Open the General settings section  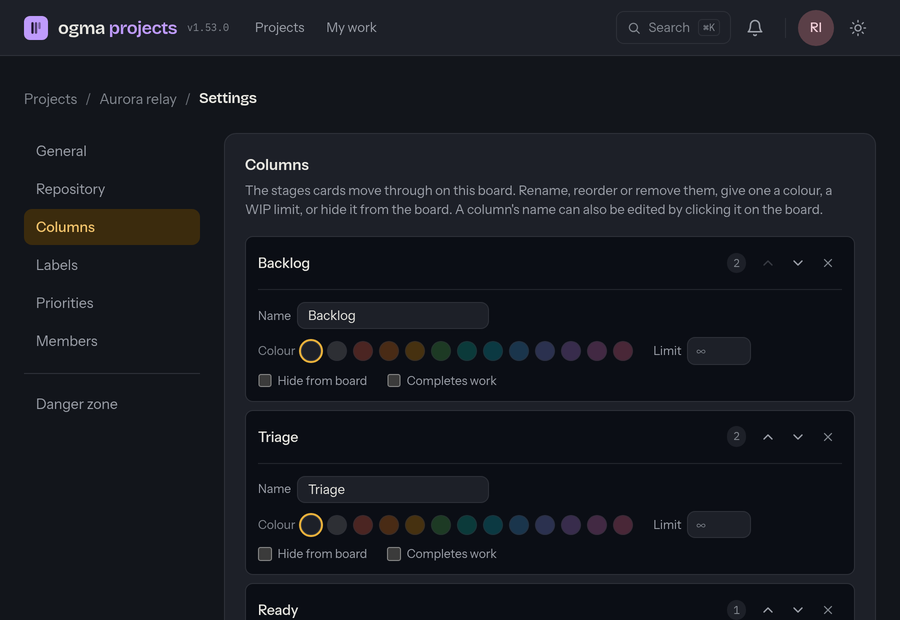pos(112,151)
